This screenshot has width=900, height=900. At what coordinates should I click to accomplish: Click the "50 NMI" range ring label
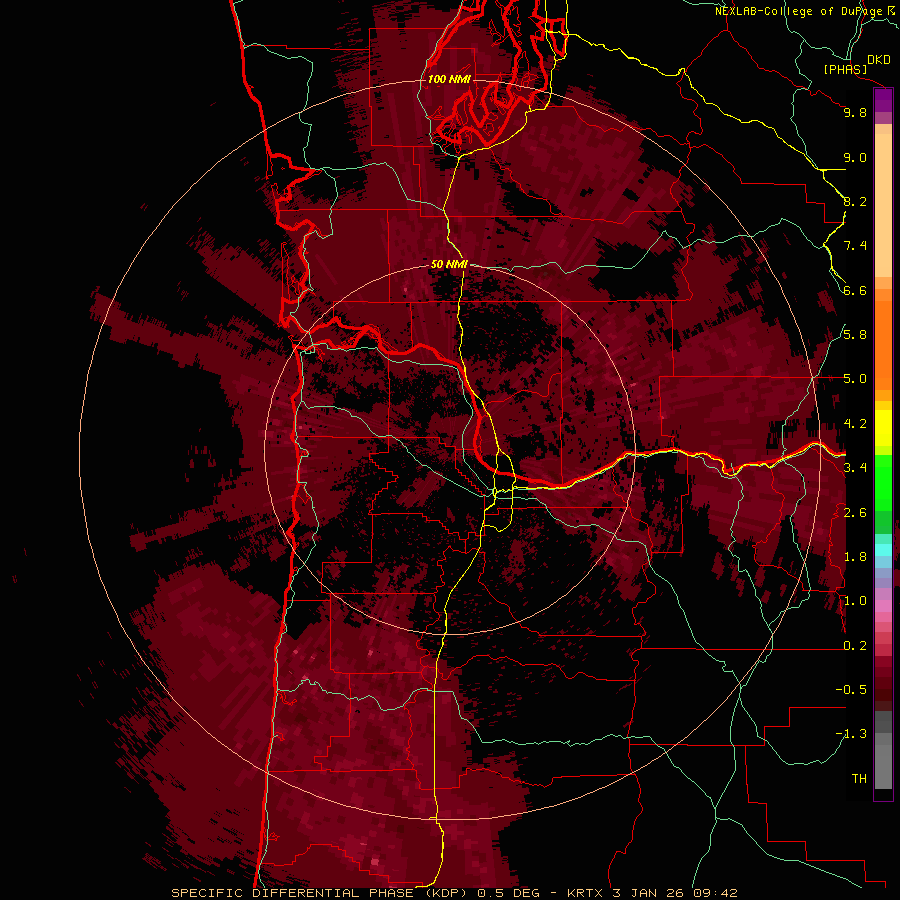coord(449,264)
